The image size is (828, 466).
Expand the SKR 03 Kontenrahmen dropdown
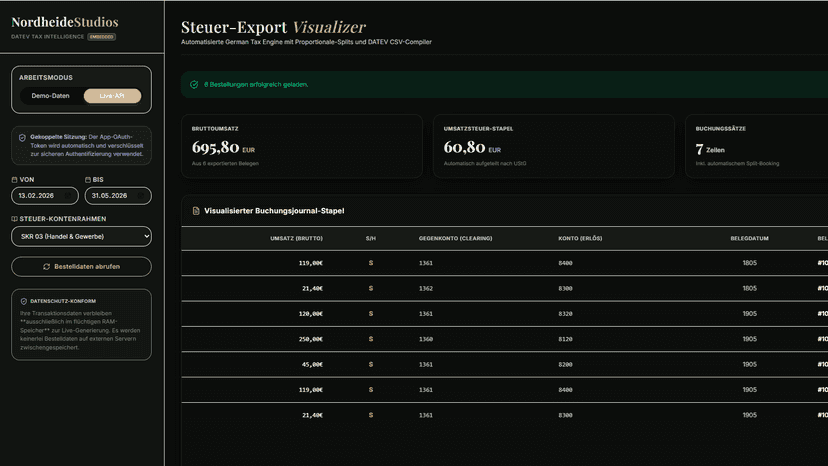pyautogui.click(x=81, y=236)
